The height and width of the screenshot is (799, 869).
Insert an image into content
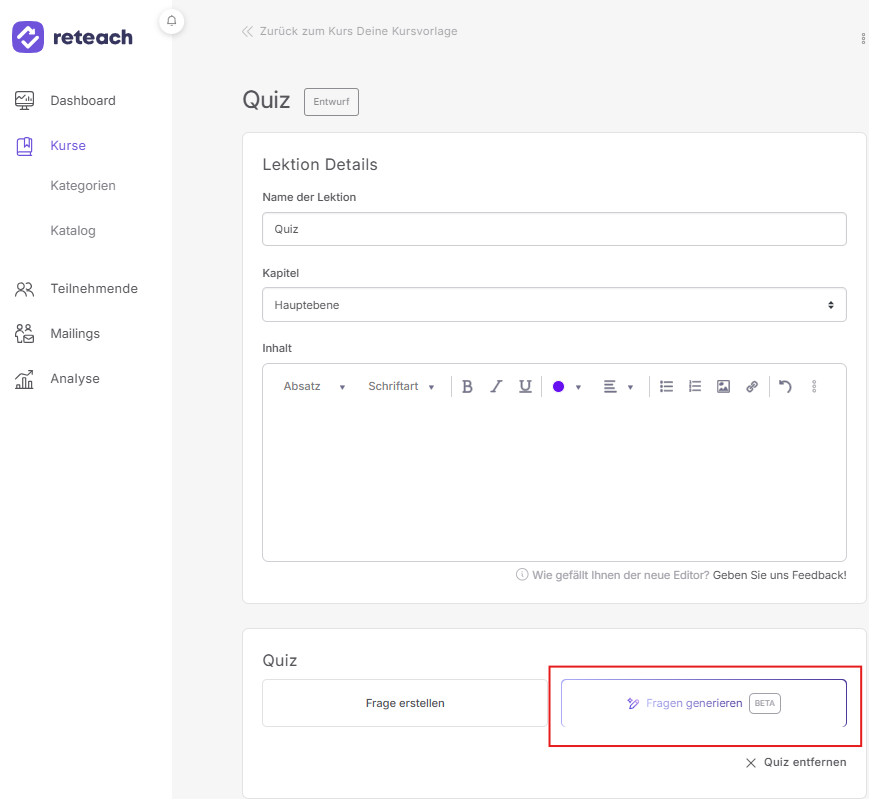723,386
